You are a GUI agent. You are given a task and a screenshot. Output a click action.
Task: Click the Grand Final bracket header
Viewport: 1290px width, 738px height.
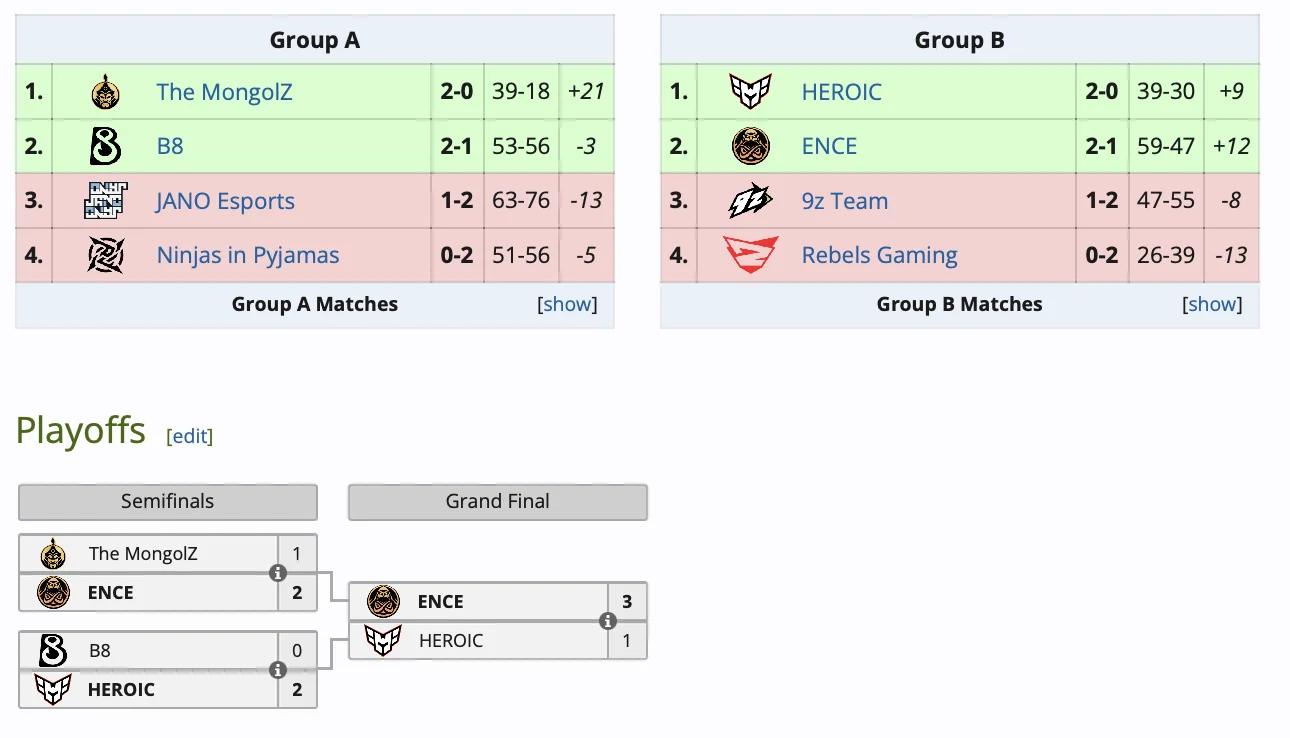[x=497, y=502]
